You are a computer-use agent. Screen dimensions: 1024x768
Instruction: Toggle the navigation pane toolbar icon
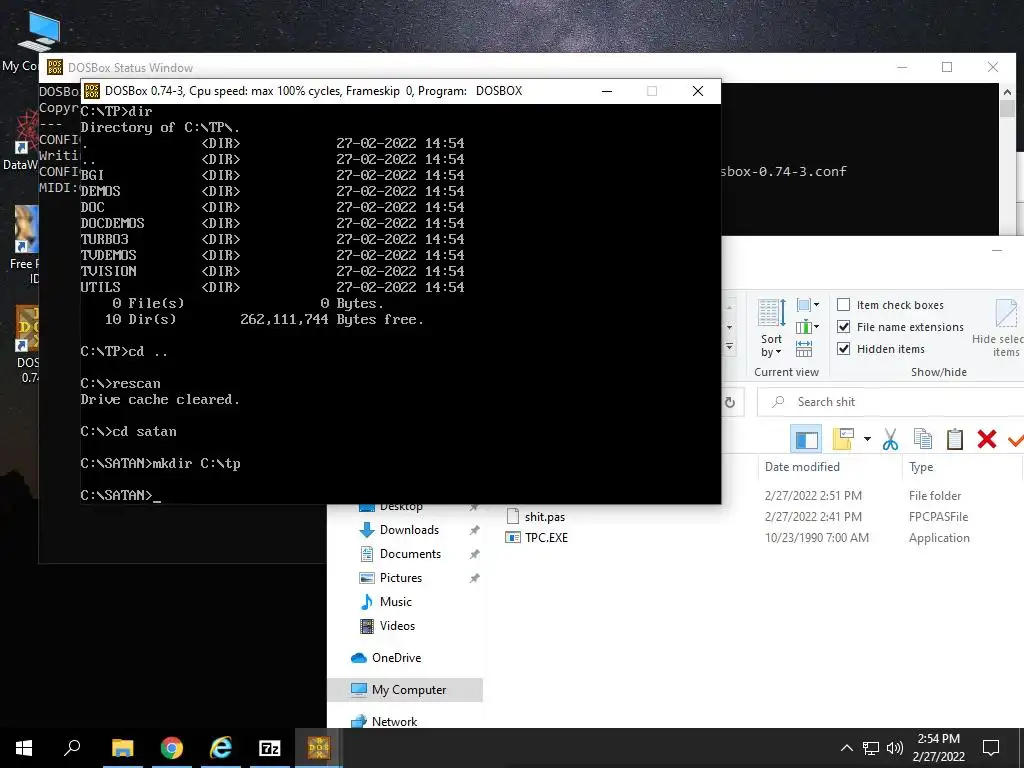tap(806, 439)
